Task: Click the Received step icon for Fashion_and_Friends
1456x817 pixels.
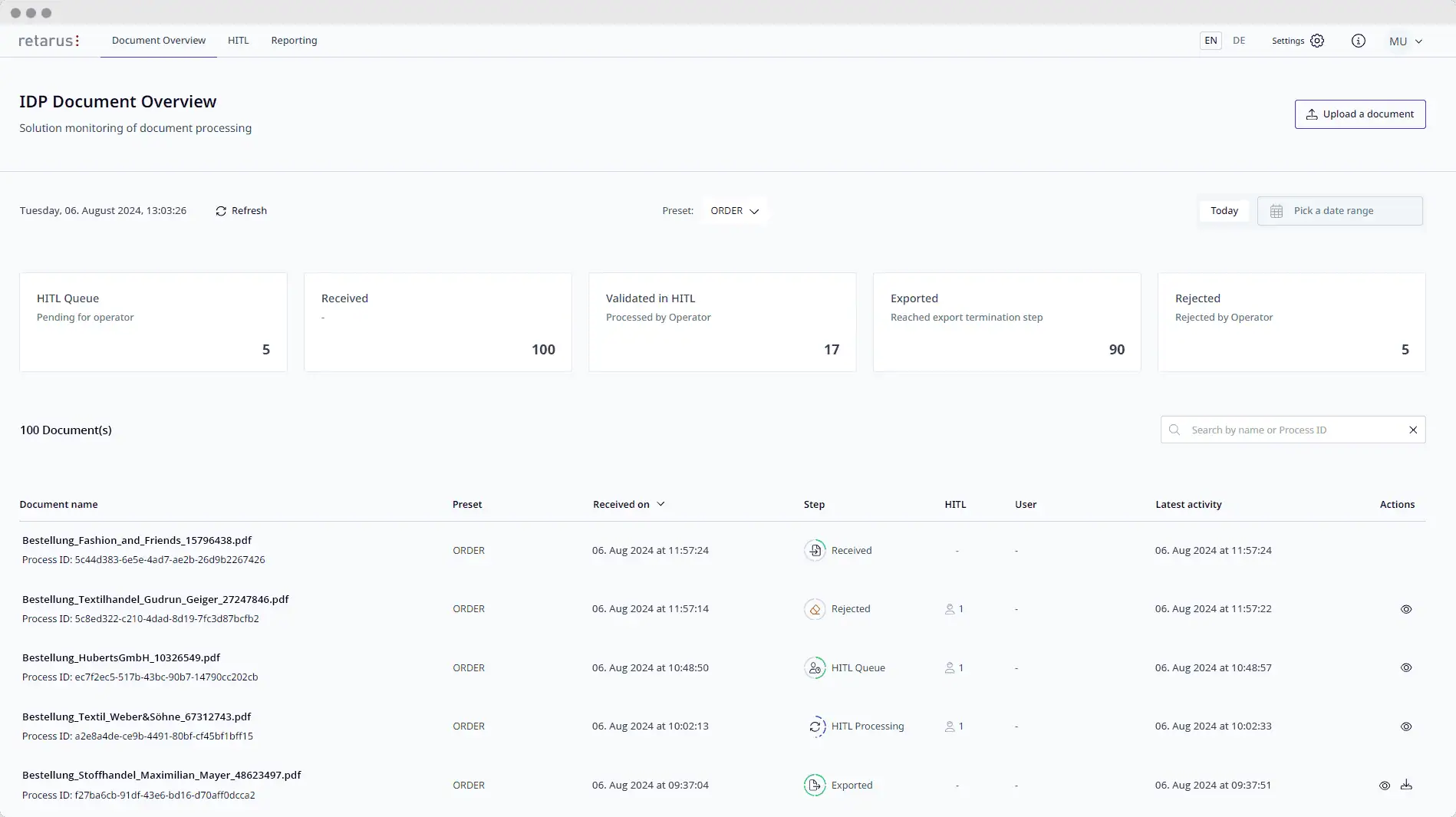Action: [x=815, y=550]
